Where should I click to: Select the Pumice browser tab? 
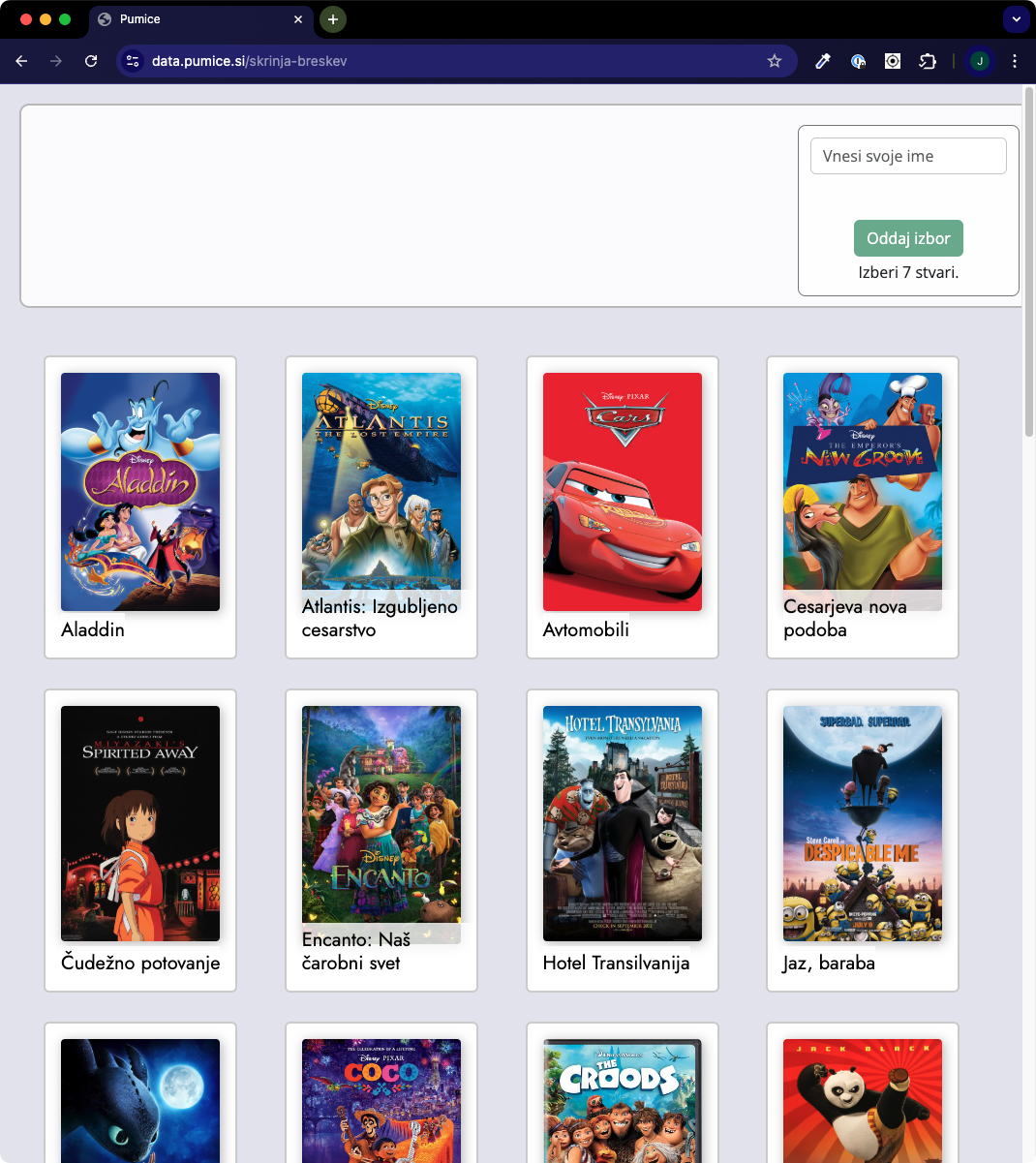pyautogui.click(x=201, y=19)
